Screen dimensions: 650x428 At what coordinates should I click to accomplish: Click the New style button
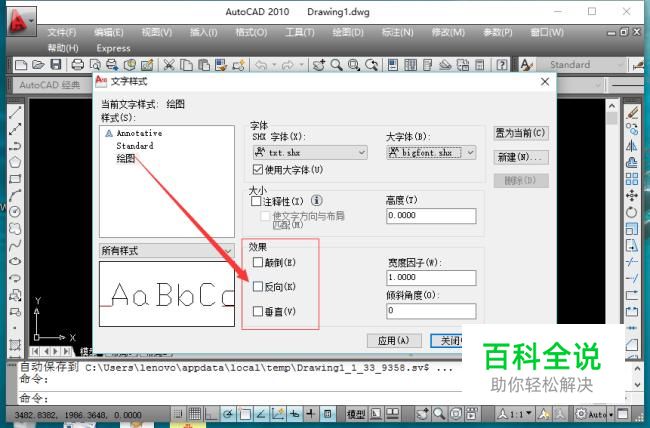tap(521, 157)
